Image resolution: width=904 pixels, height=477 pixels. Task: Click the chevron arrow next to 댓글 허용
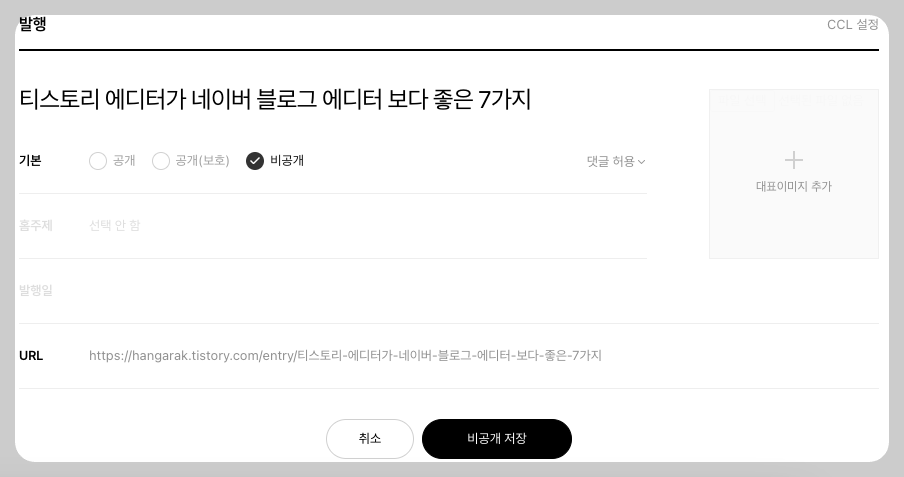point(642,162)
